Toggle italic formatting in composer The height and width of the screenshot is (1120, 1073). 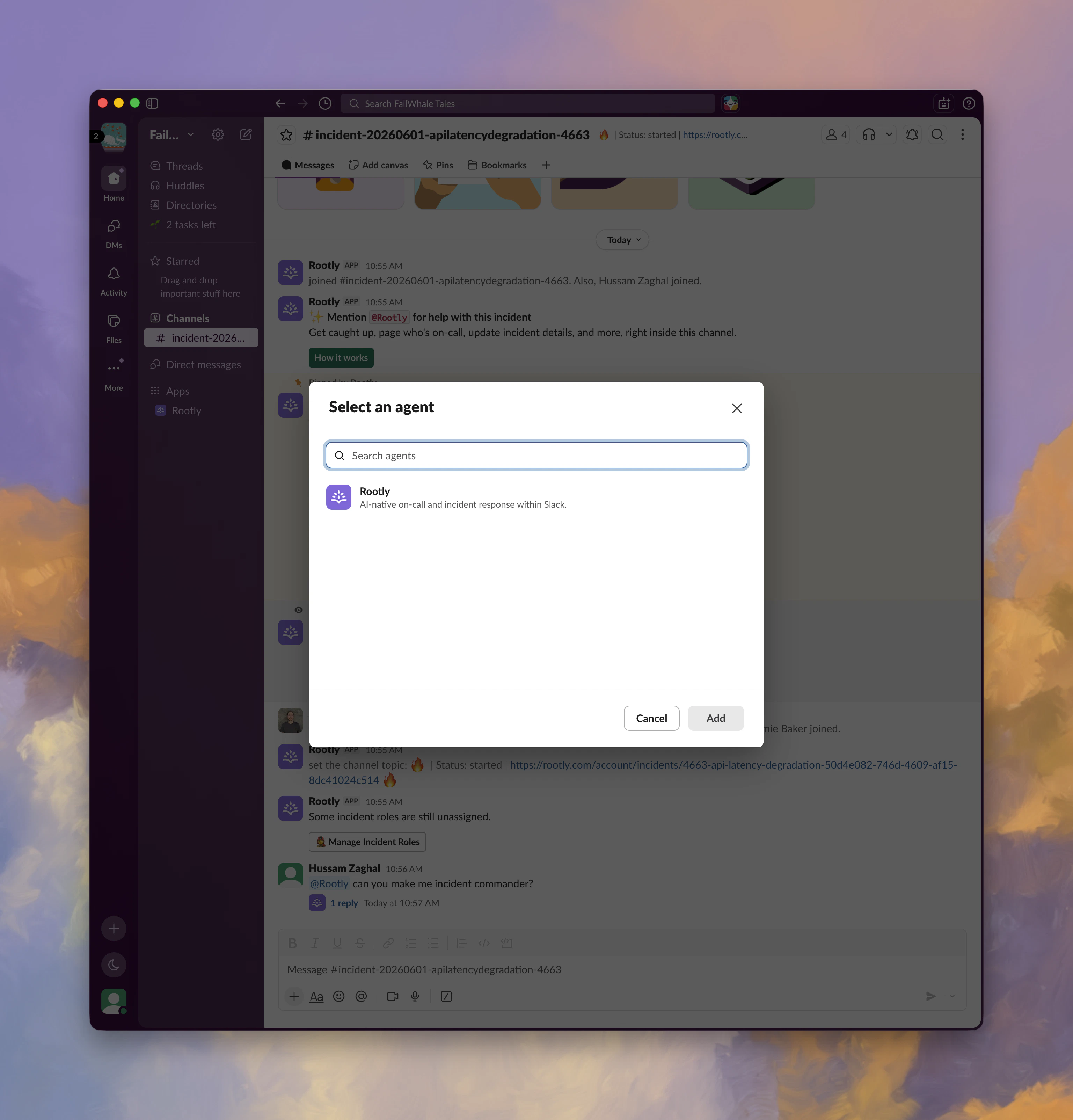(x=315, y=944)
